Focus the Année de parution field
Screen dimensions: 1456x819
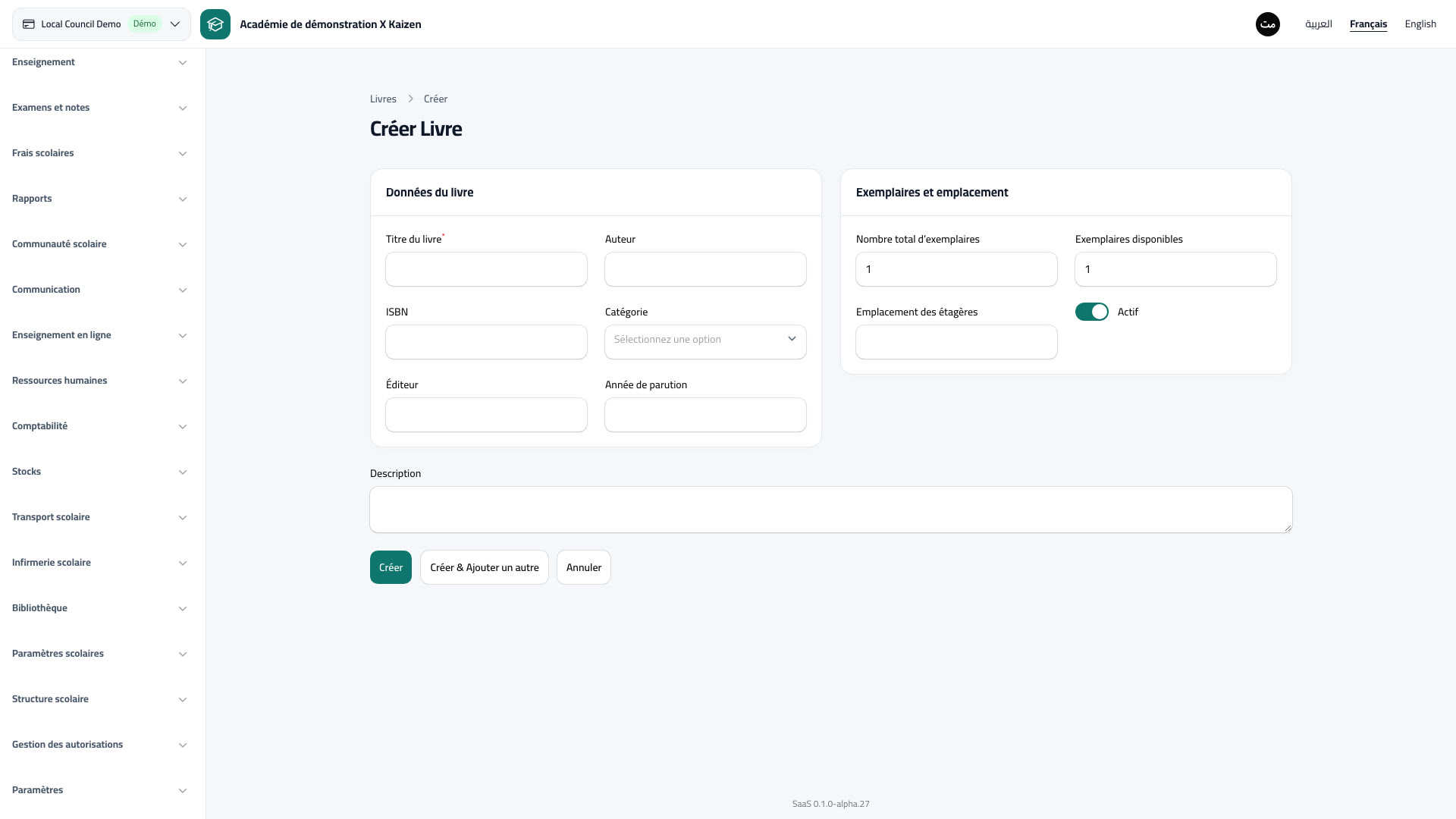705,415
